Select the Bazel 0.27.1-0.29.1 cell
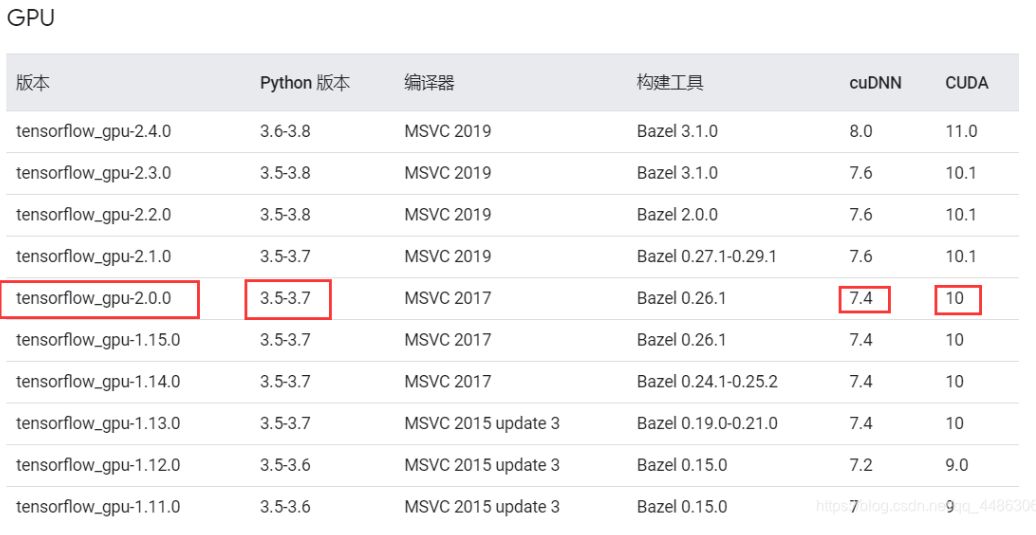The image size is (1036, 535). tap(706, 256)
